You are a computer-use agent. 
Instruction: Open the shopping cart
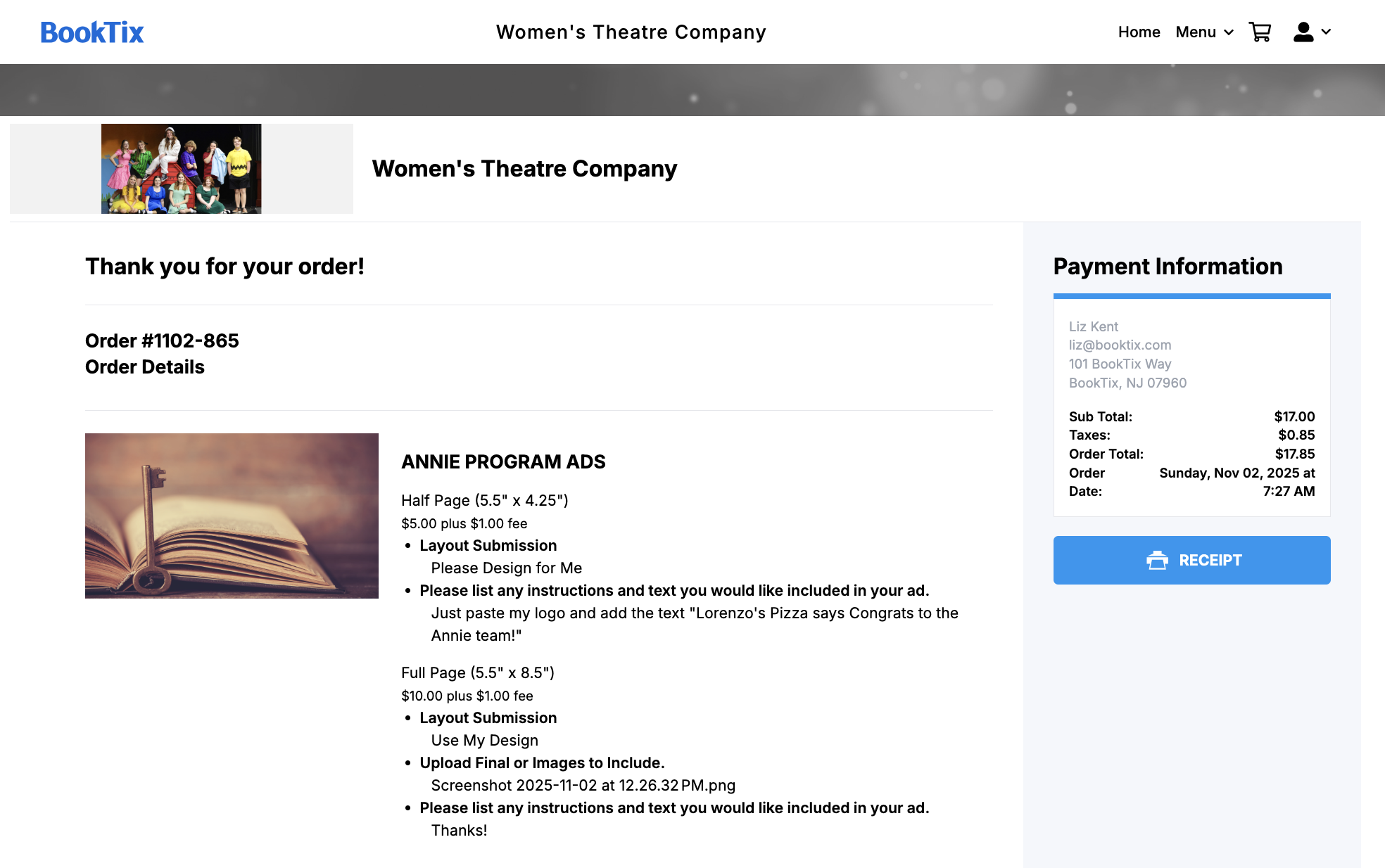tap(1260, 32)
